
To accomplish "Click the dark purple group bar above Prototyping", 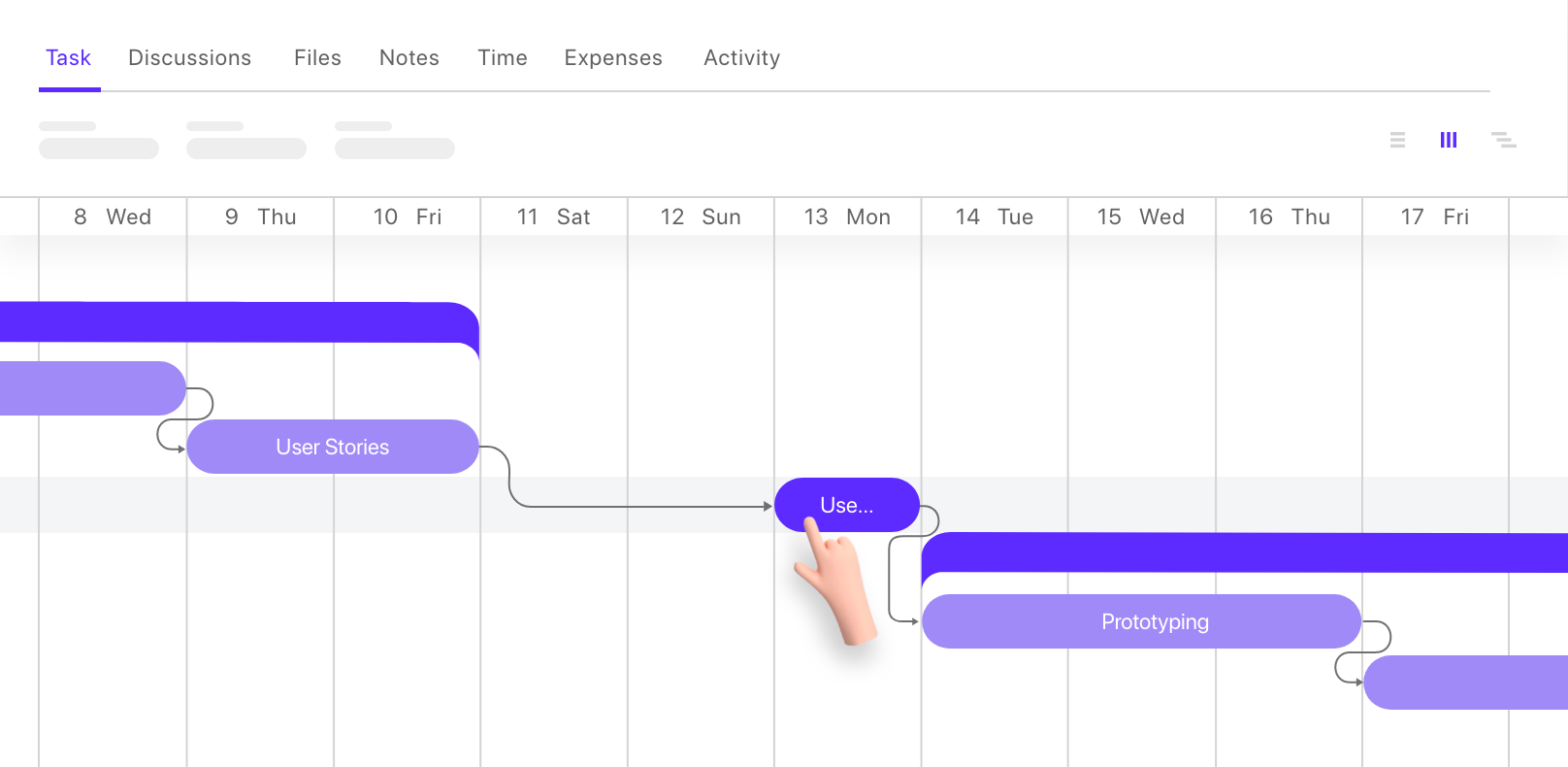I will [1245, 552].
